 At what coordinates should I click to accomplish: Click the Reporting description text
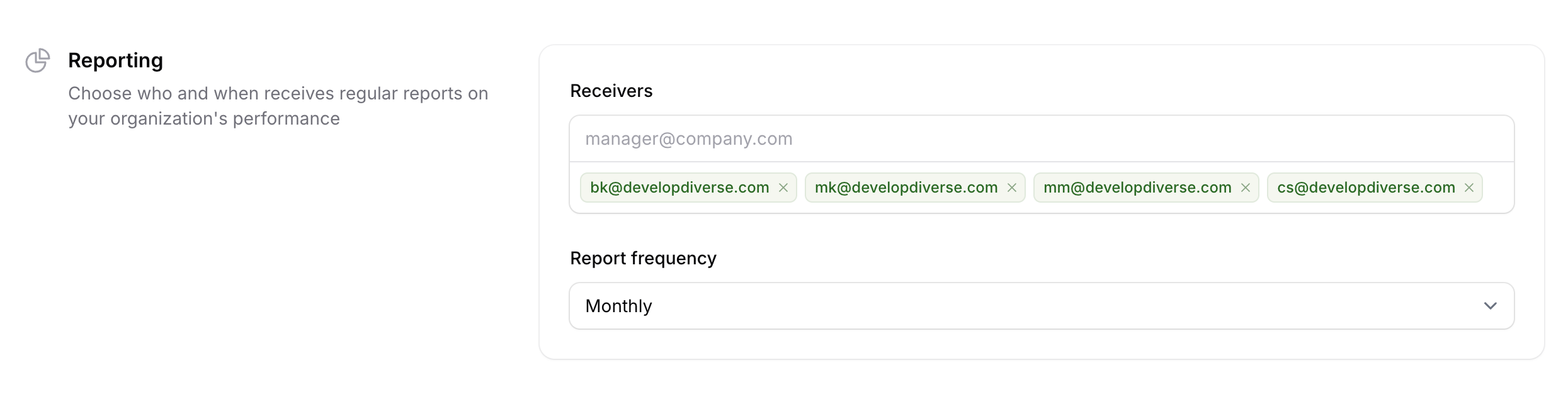[278, 106]
